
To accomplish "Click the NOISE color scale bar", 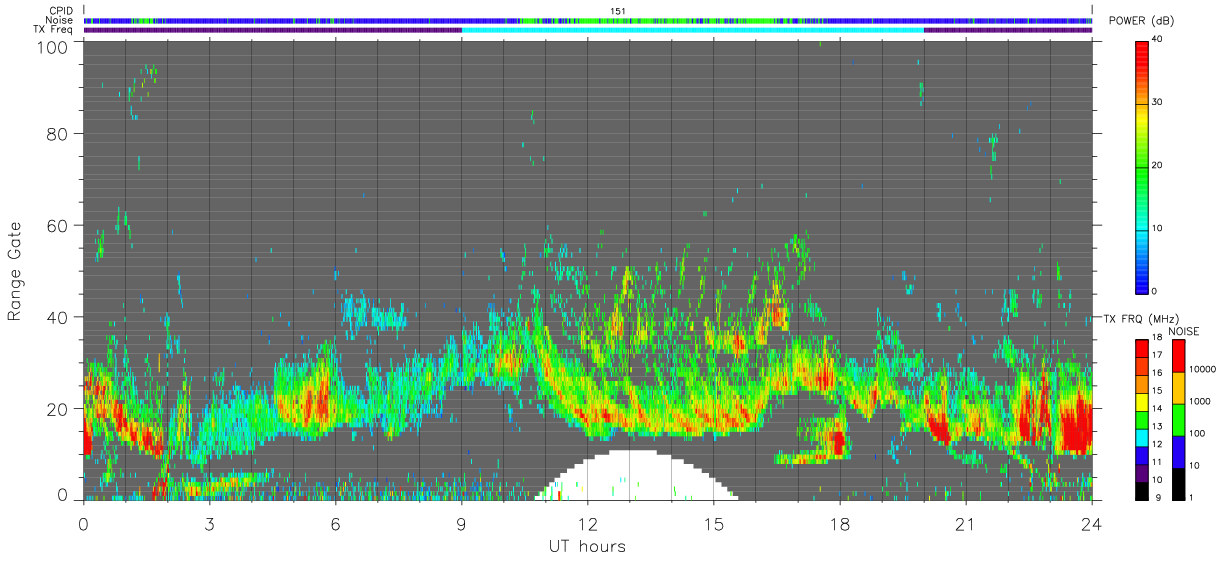I will pyautogui.click(x=1178, y=420).
